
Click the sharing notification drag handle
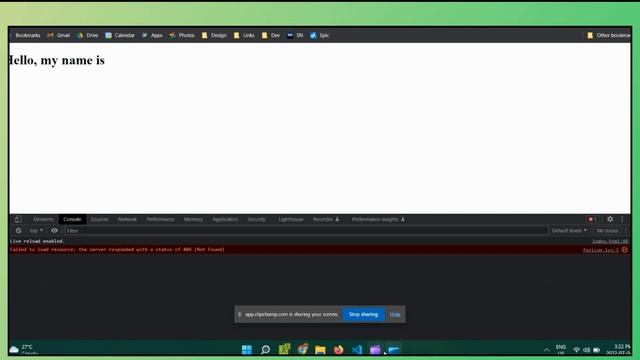pos(240,314)
